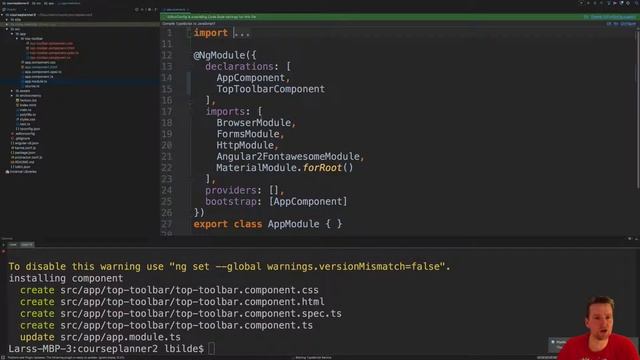Select styles.css file
This screenshot has height=360, width=640.
[x=27, y=120]
